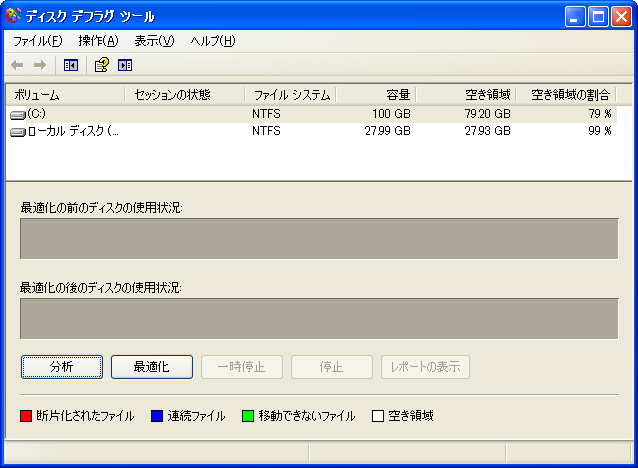Click the red 断片化されたファイル swatch
Viewport: 638px width, 468px height.
pyautogui.click(x=26, y=416)
